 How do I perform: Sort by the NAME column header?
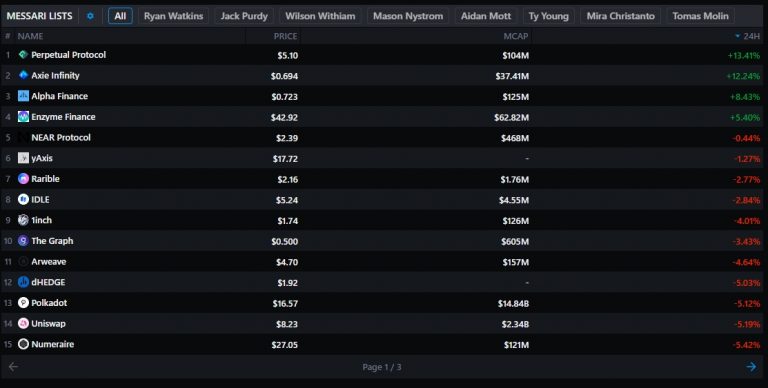point(30,36)
